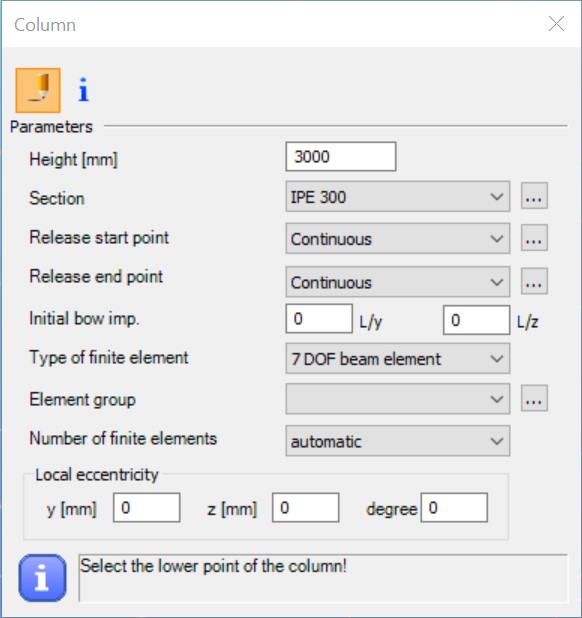Open element group ellipsis button

(534, 398)
